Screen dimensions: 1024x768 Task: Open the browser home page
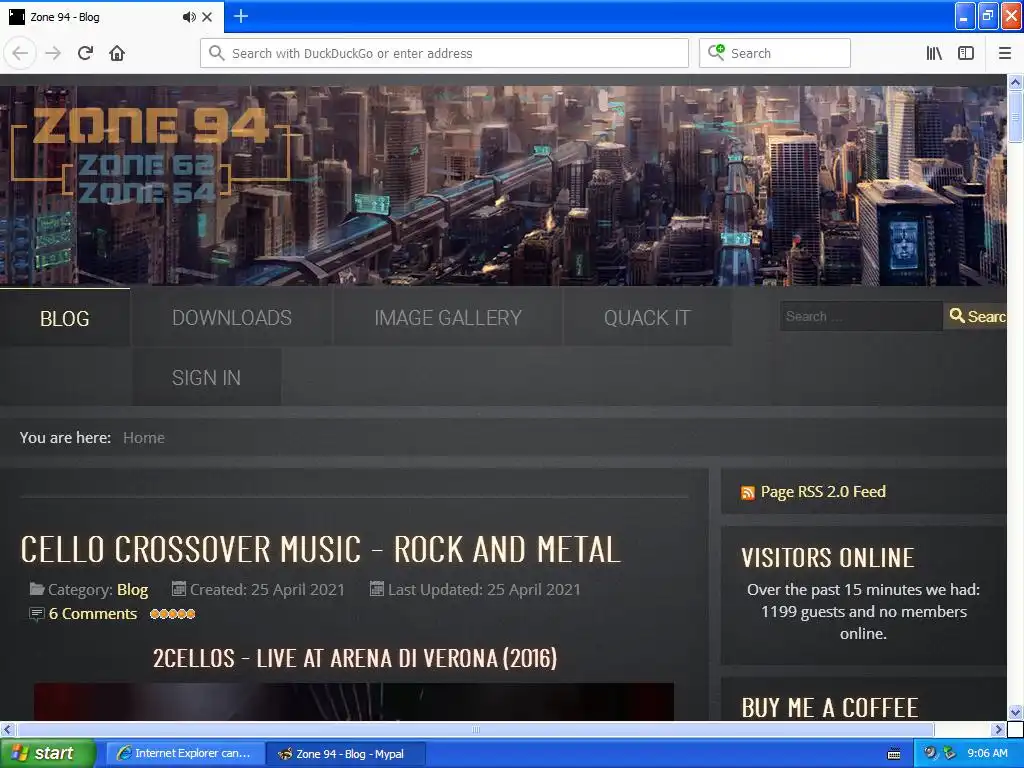click(117, 53)
